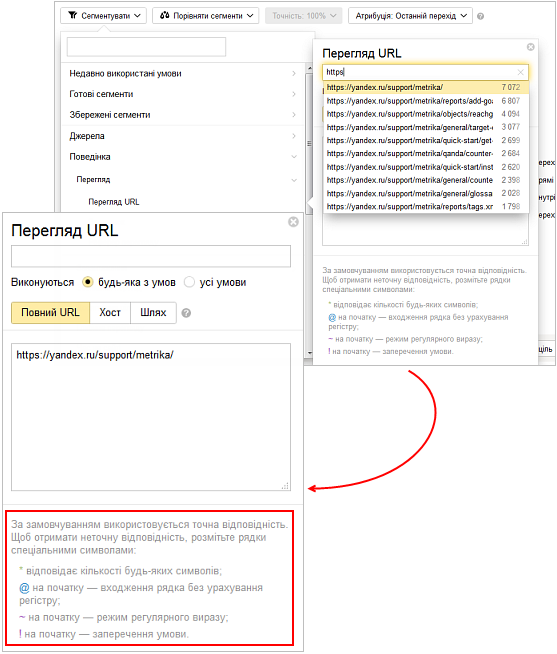Open Атрибуція: Останній перехід dropdown
Viewport: 557px width, 654px height.
pos(411,16)
